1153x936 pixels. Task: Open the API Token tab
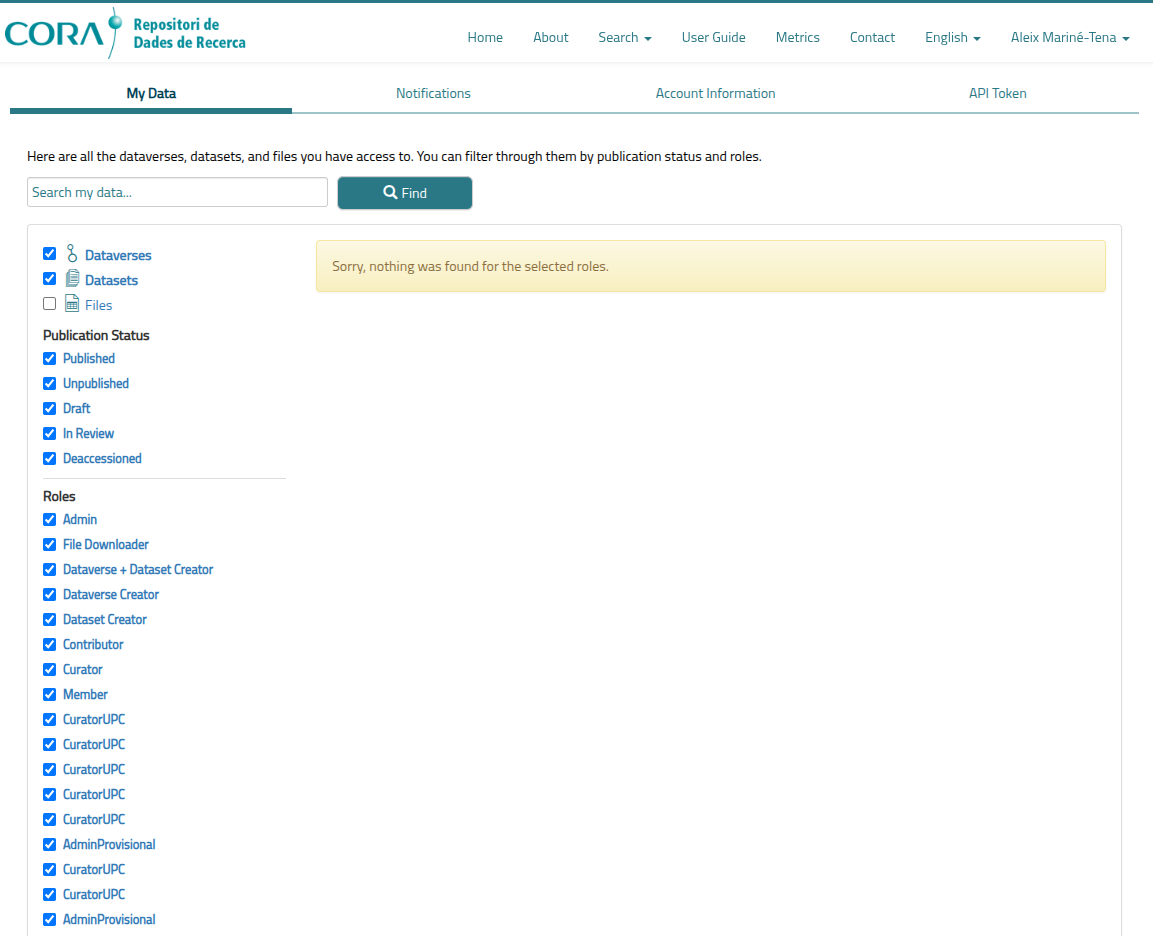click(x=997, y=93)
